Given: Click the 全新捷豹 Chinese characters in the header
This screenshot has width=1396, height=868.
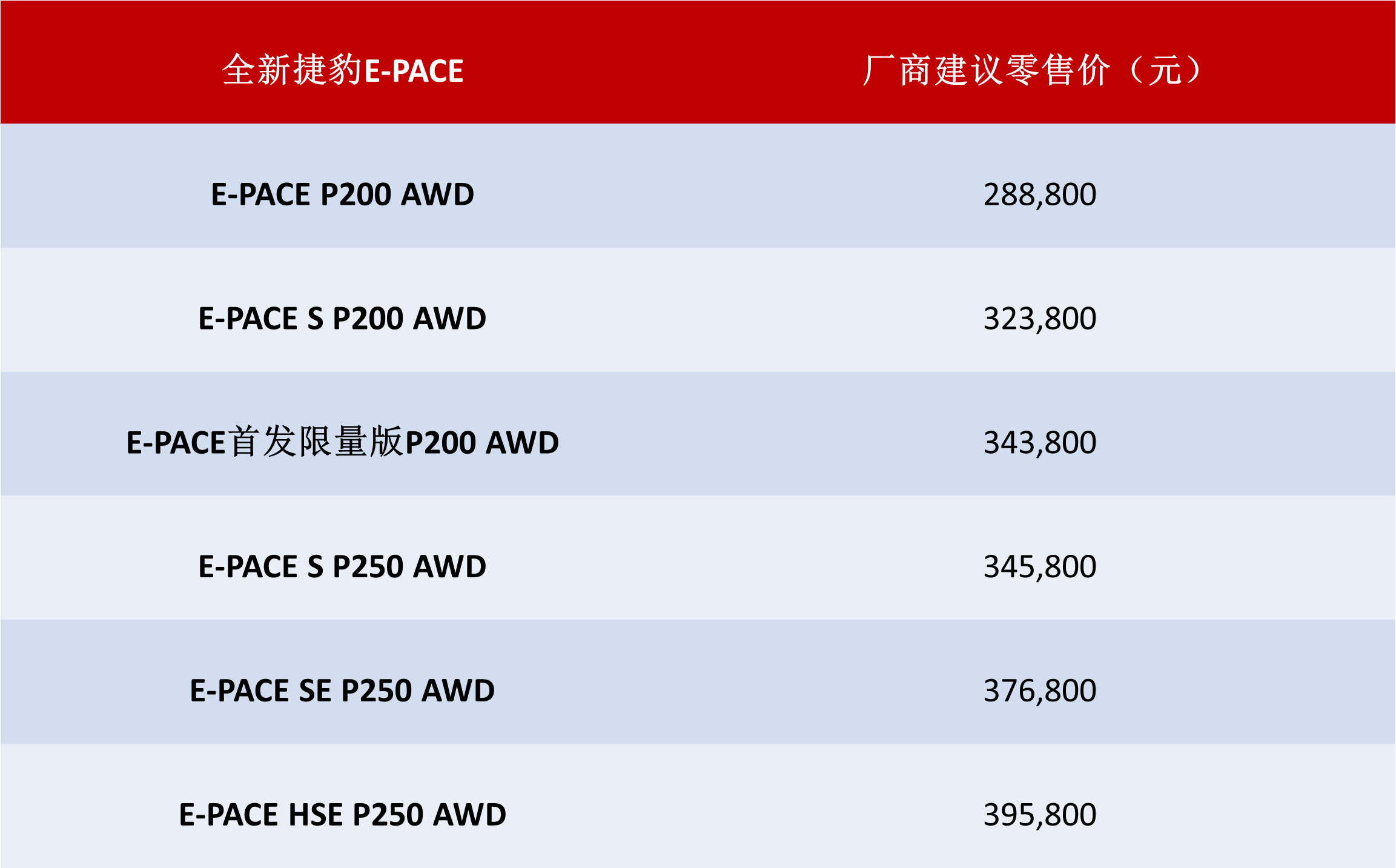Looking at the screenshot, I should pos(292,70).
